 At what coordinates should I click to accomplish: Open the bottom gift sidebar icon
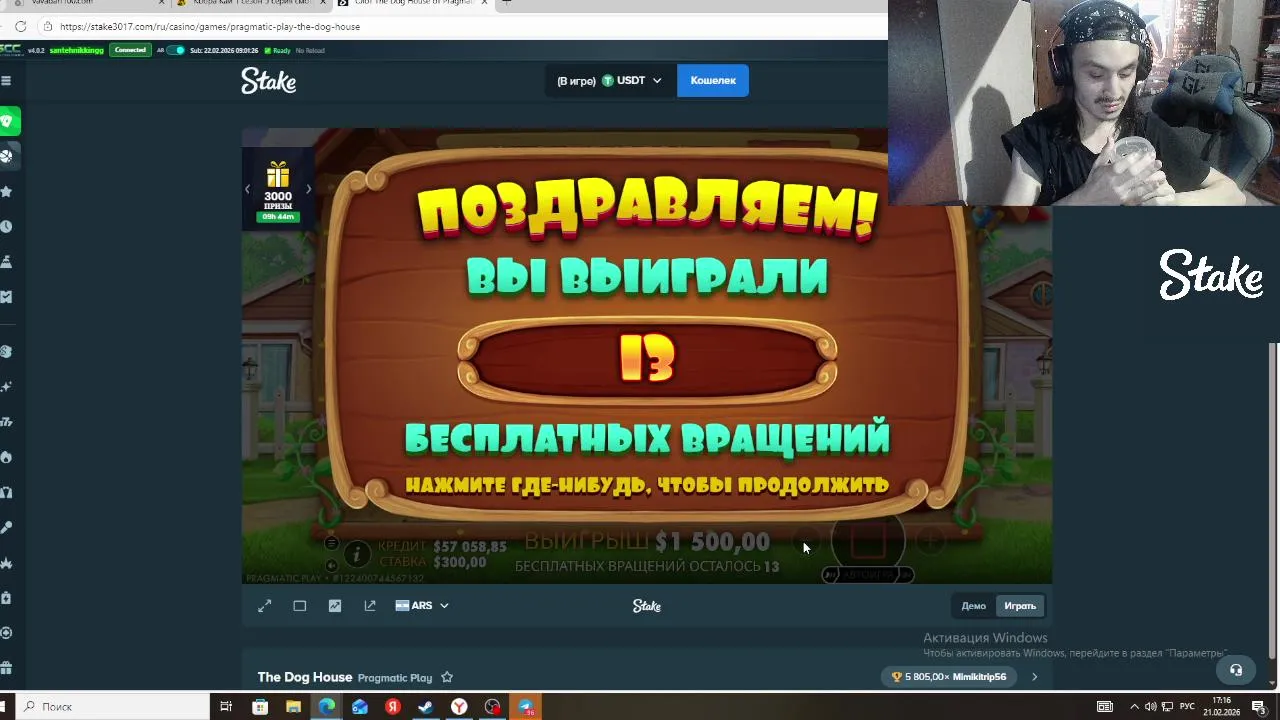click(x=6, y=668)
